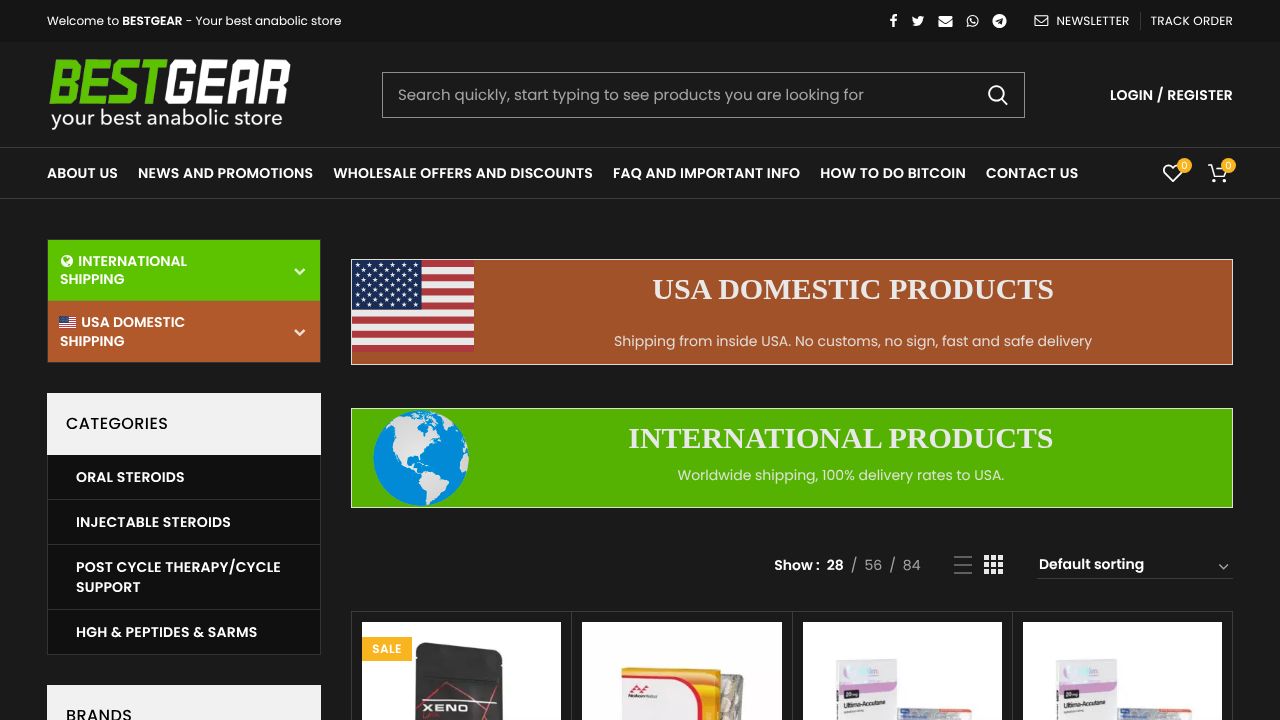Show 28 products per page
Image resolution: width=1280 pixels, height=720 pixels.
(835, 565)
